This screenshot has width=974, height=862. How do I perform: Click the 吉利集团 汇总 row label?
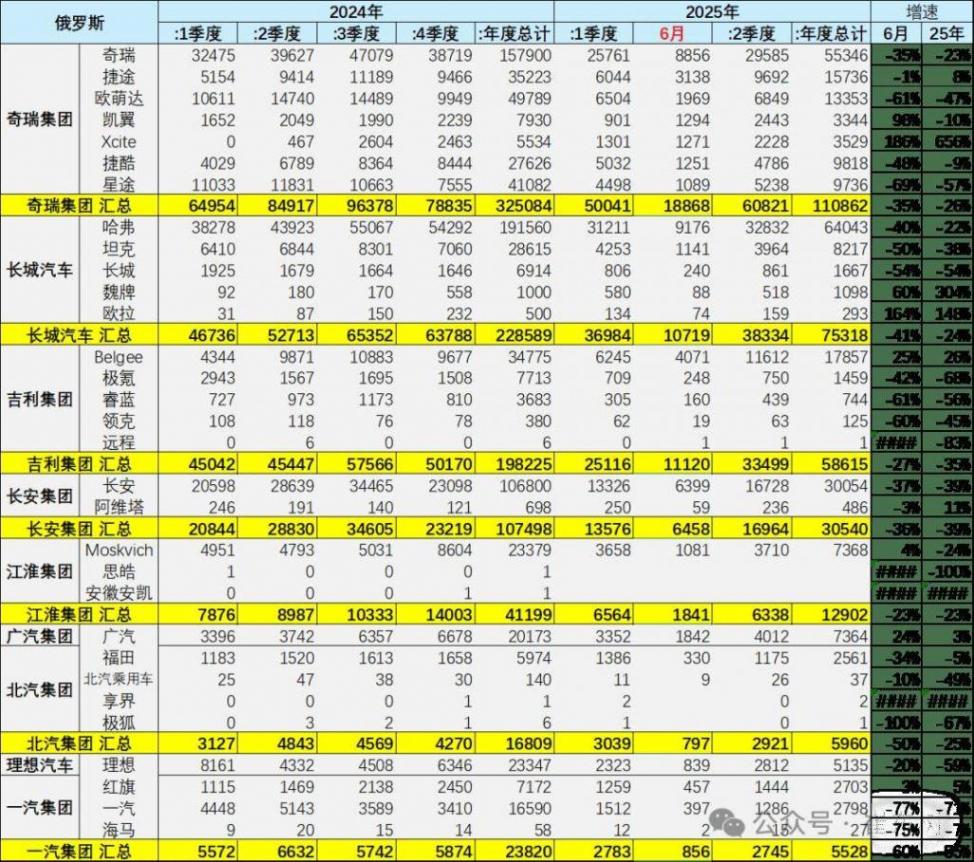click(x=78, y=463)
